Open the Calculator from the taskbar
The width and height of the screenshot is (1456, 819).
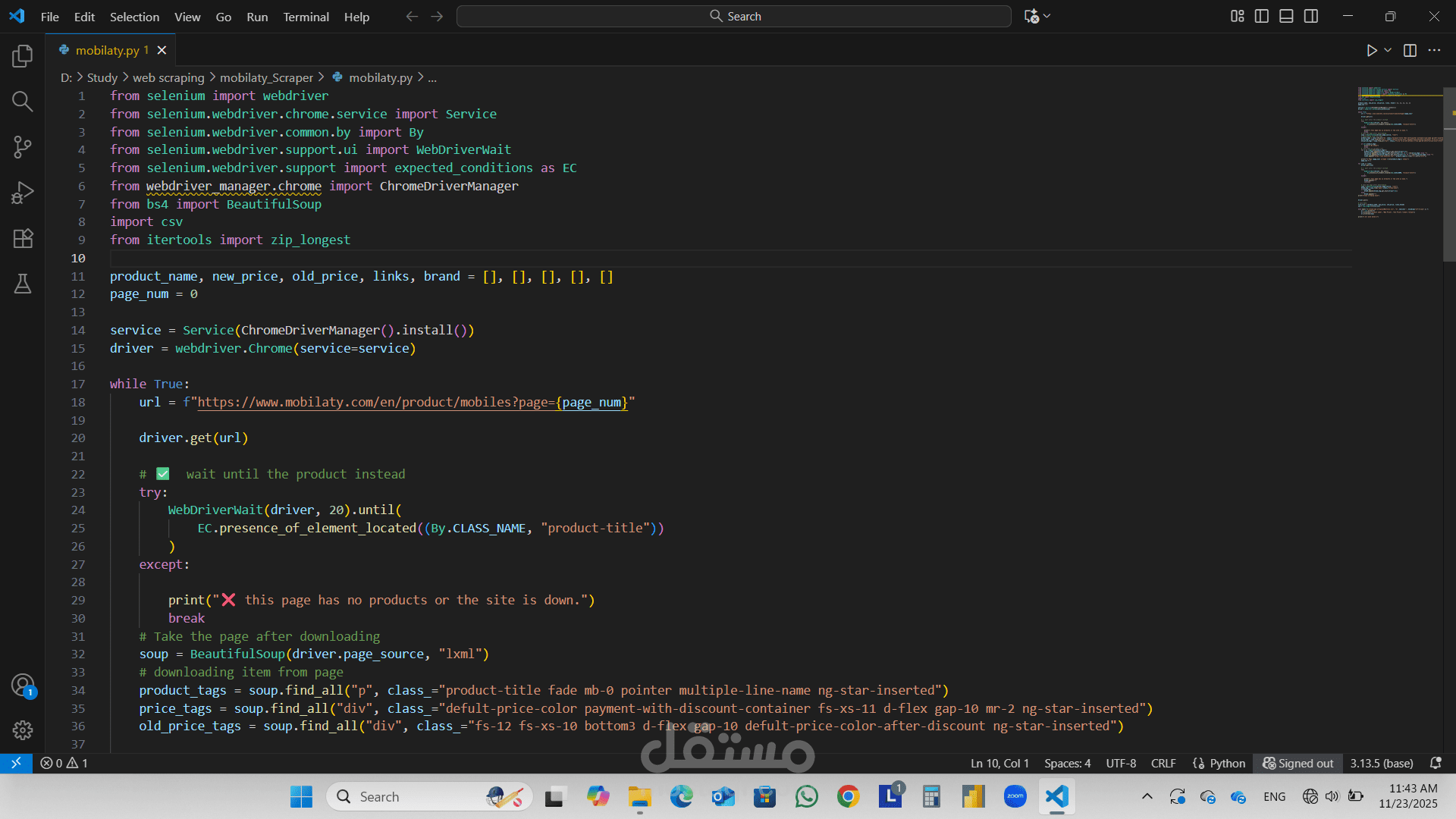coord(931,796)
